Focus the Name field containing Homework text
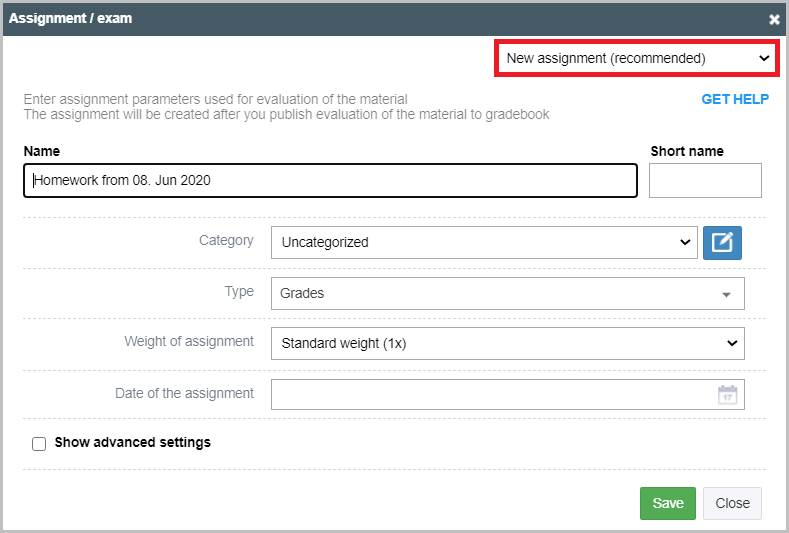Image resolution: width=789 pixels, height=533 pixels. point(331,180)
